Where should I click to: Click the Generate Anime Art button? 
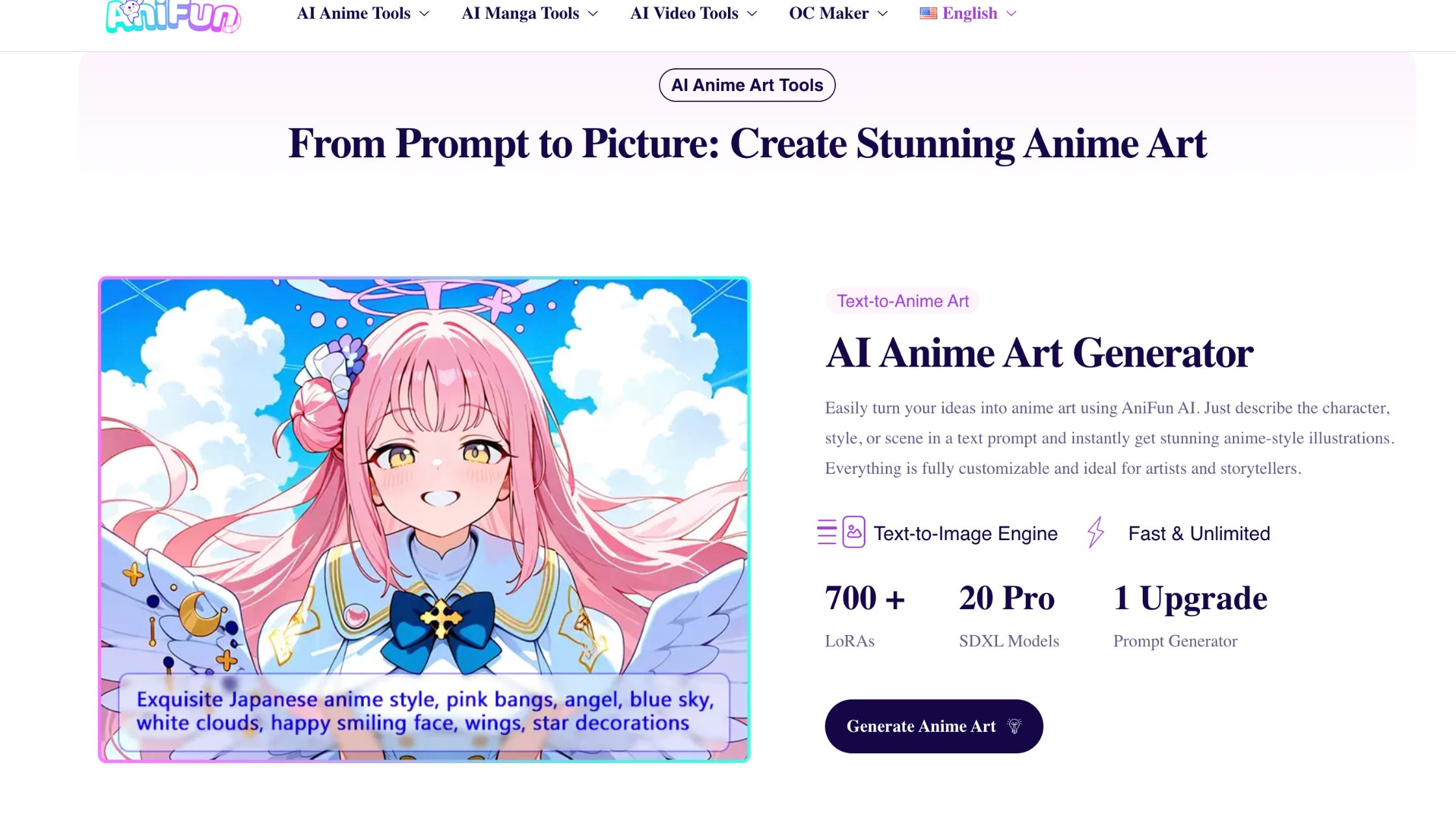click(934, 726)
